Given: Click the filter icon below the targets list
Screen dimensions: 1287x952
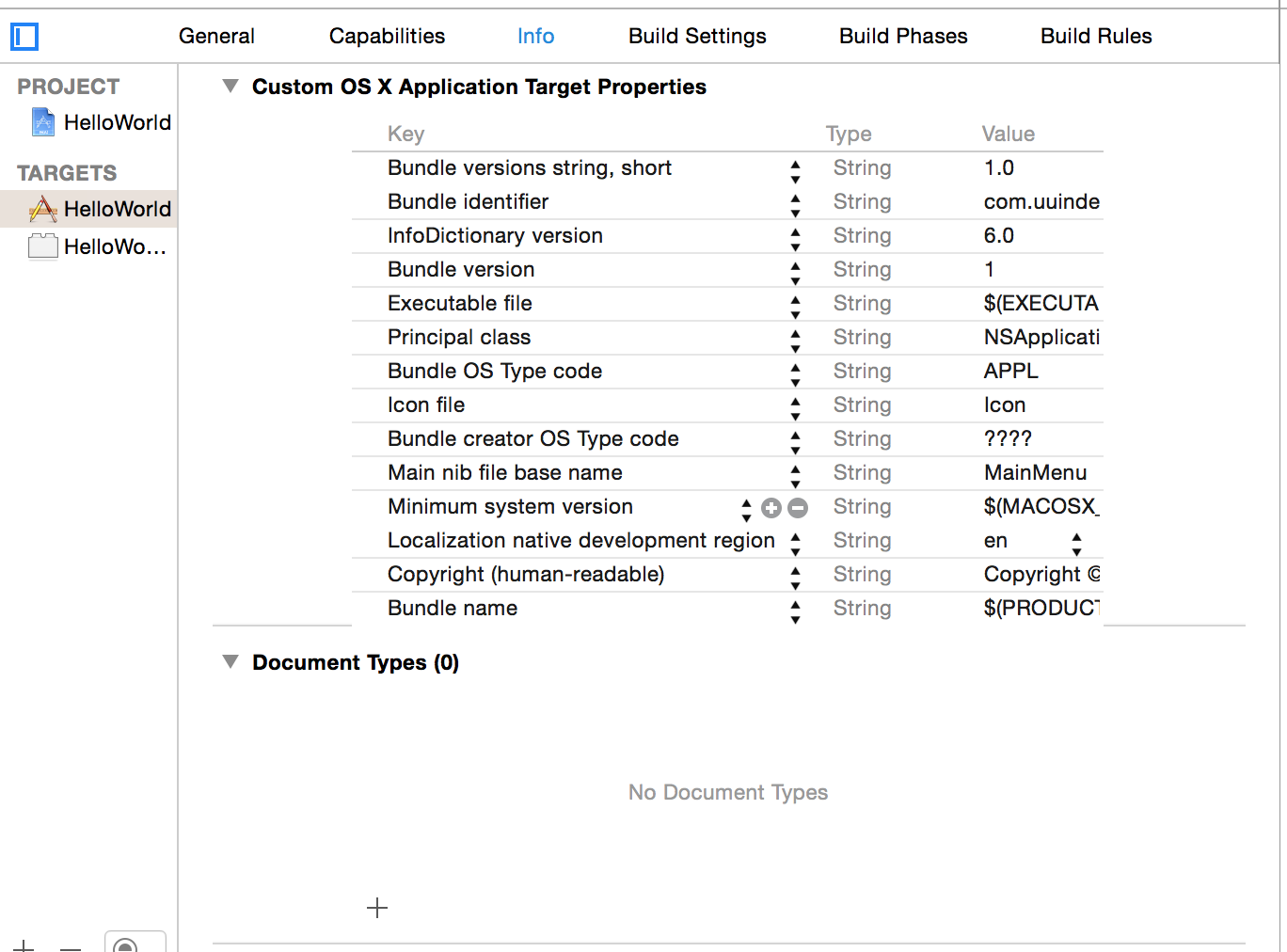Looking at the screenshot, I should 125,944.
